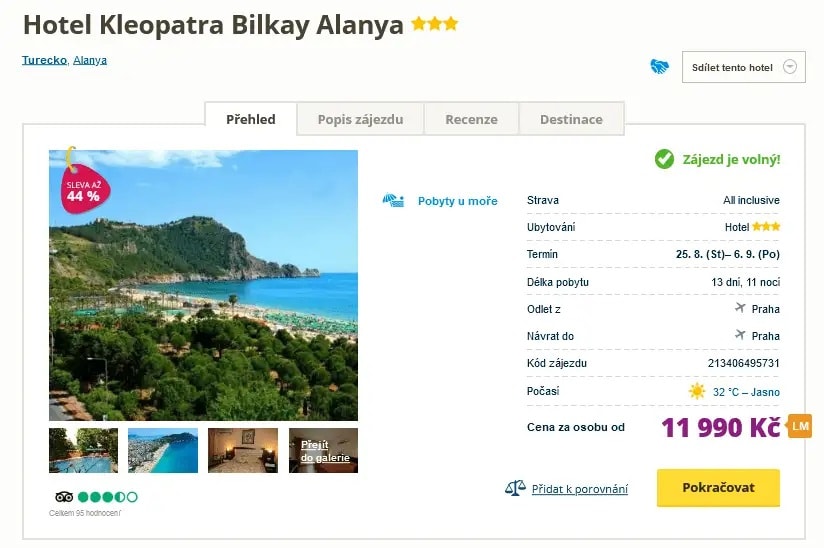Open the Recenze tab
The width and height of the screenshot is (824, 548).
point(471,119)
